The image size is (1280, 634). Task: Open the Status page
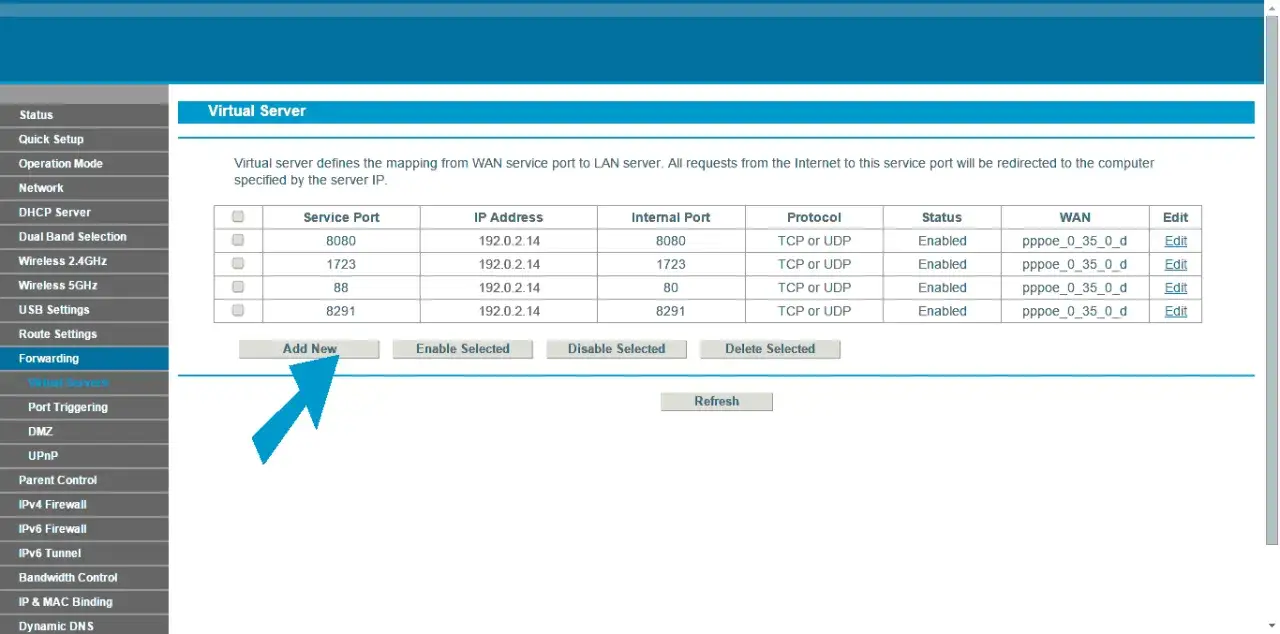click(x=35, y=114)
